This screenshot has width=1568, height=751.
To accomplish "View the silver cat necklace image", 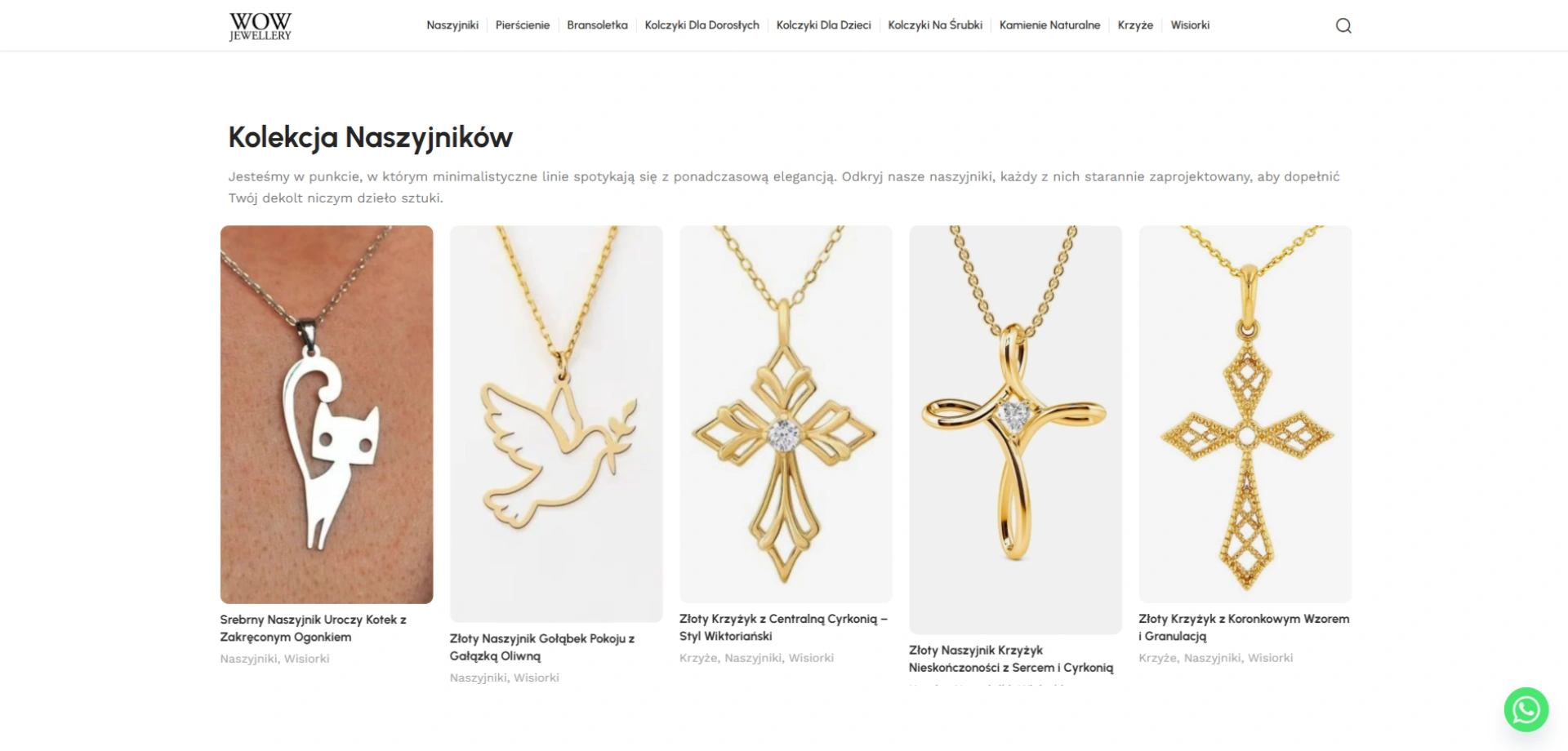I will [x=327, y=415].
